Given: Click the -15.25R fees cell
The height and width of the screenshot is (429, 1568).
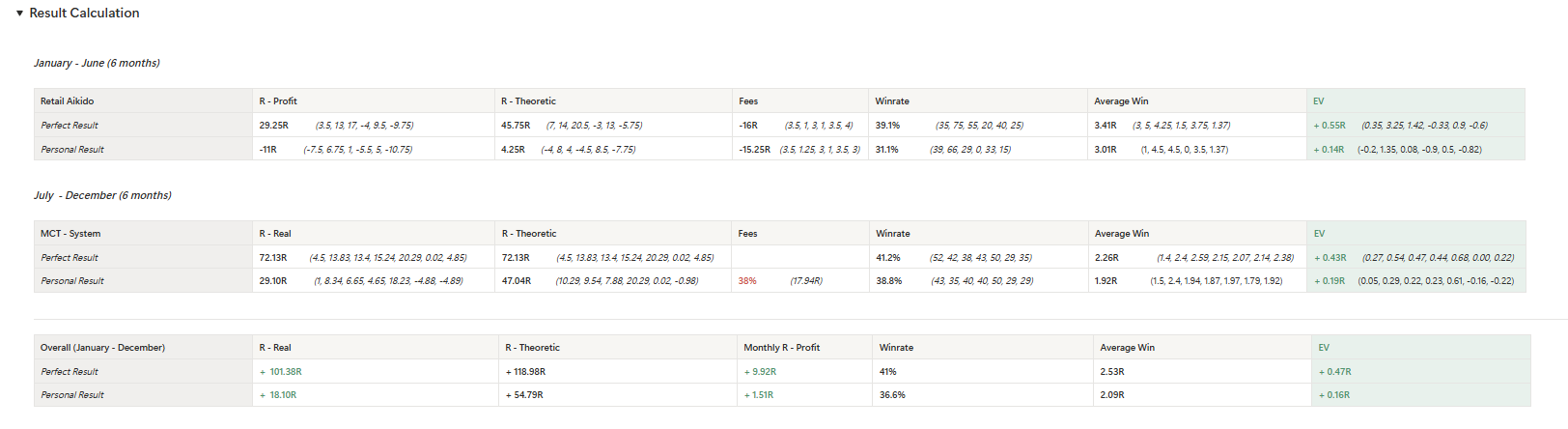Looking at the screenshot, I should click(800, 149).
